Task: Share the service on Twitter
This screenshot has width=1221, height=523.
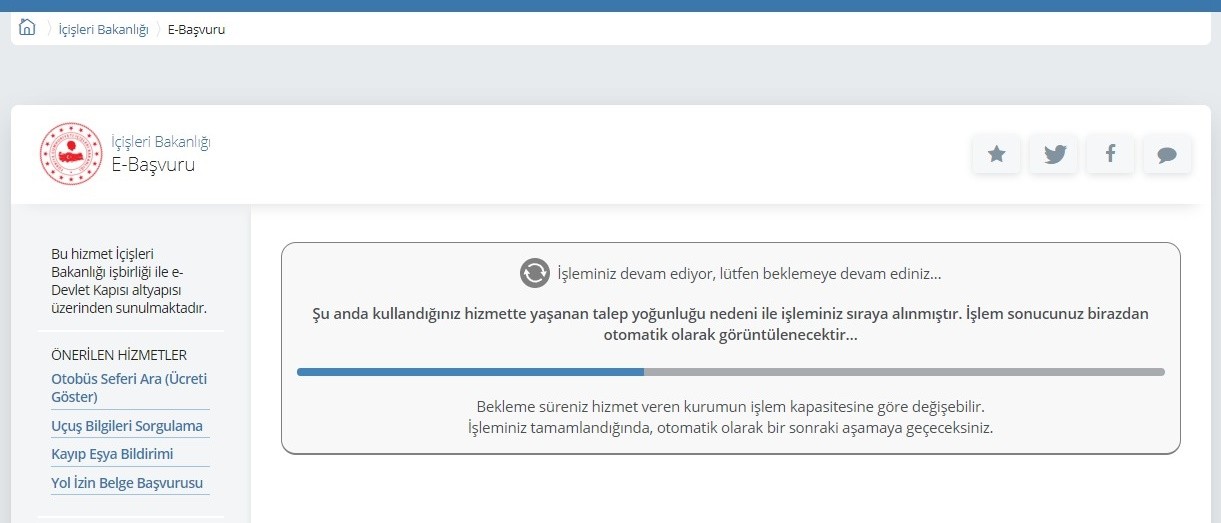Action: 1054,154
